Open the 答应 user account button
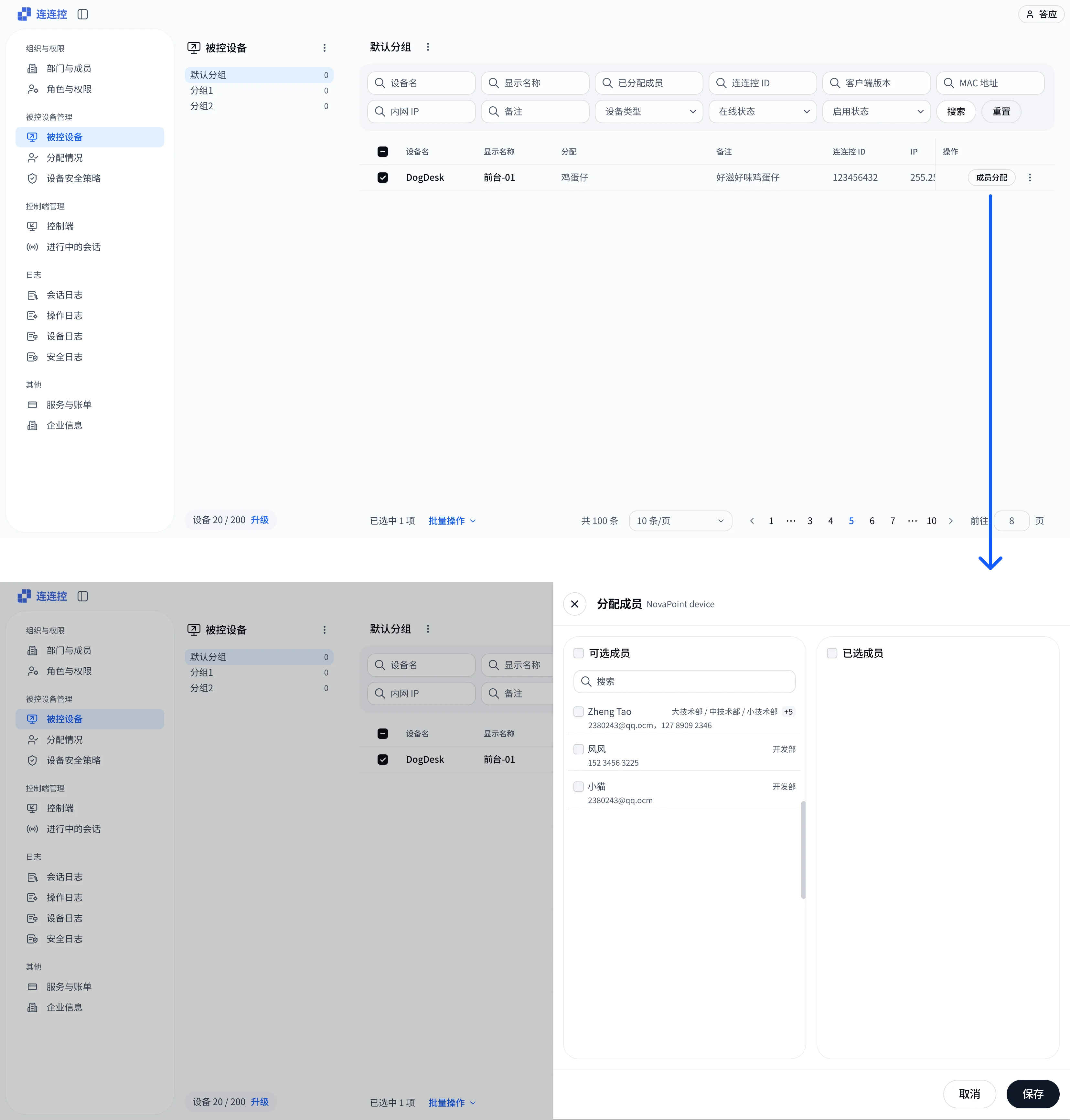The image size is (1070, 1120). [1041, 14]
